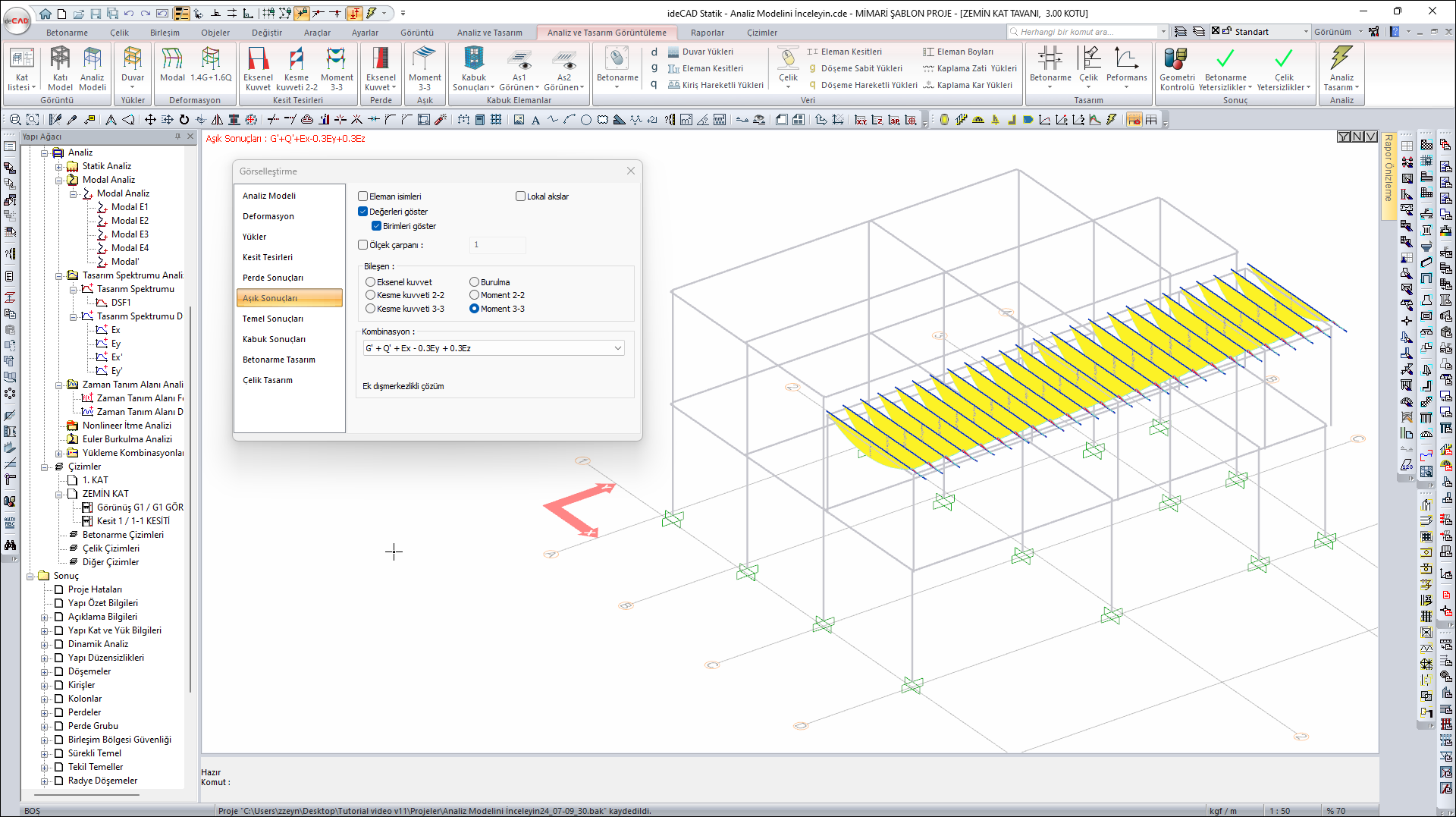Click the command search box
Image resolution: width=1456 pixels, height=817 pixels.
point(1084,32)
